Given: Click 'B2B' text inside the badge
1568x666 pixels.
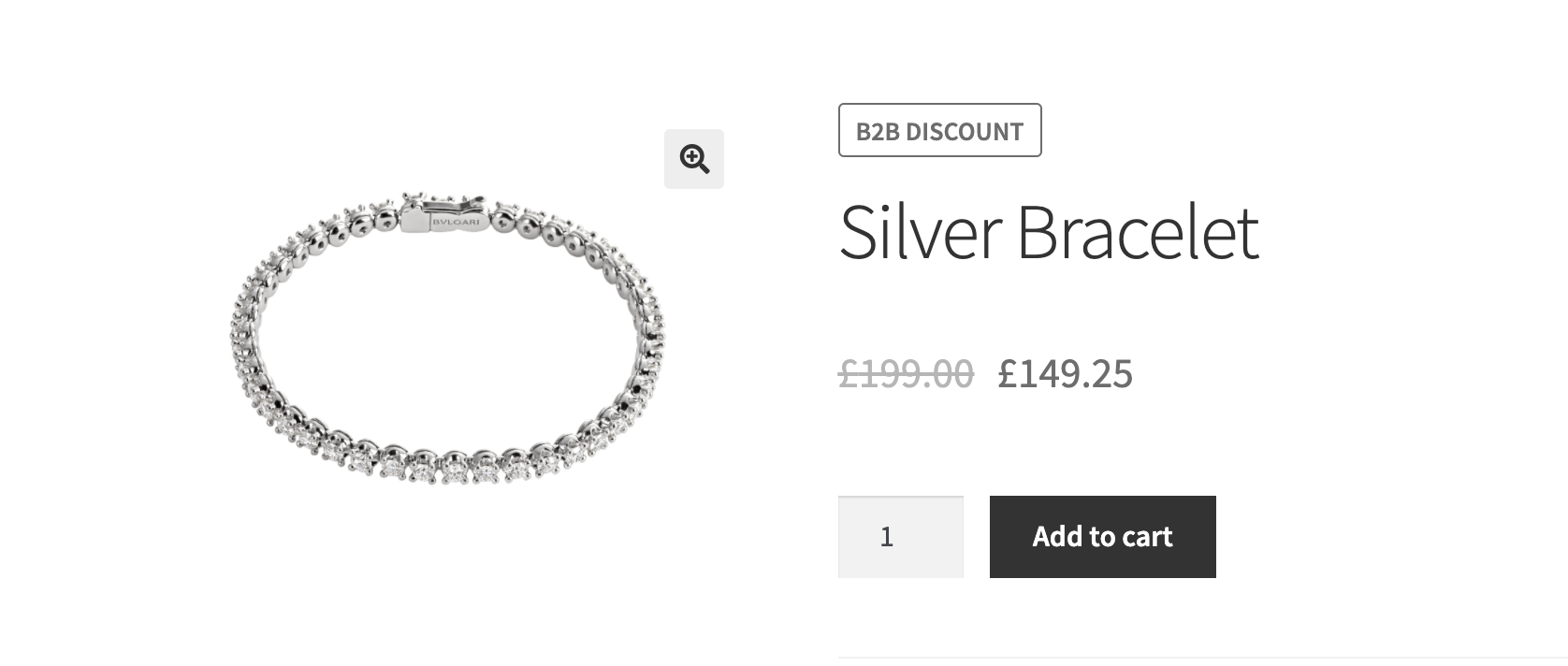Looking at the screenshot, I should (x=878, y=131).
